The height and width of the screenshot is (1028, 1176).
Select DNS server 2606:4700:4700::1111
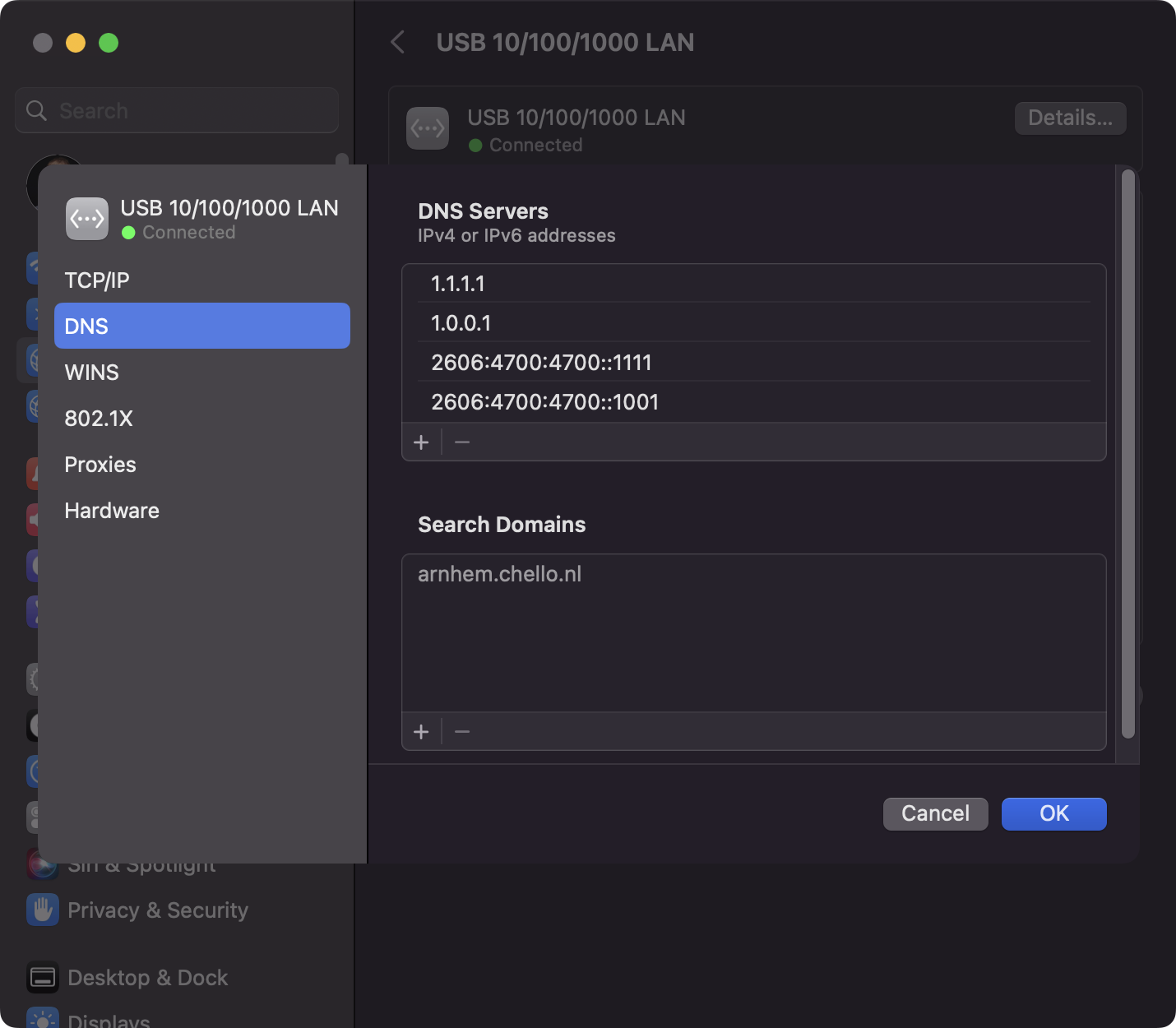541,362
